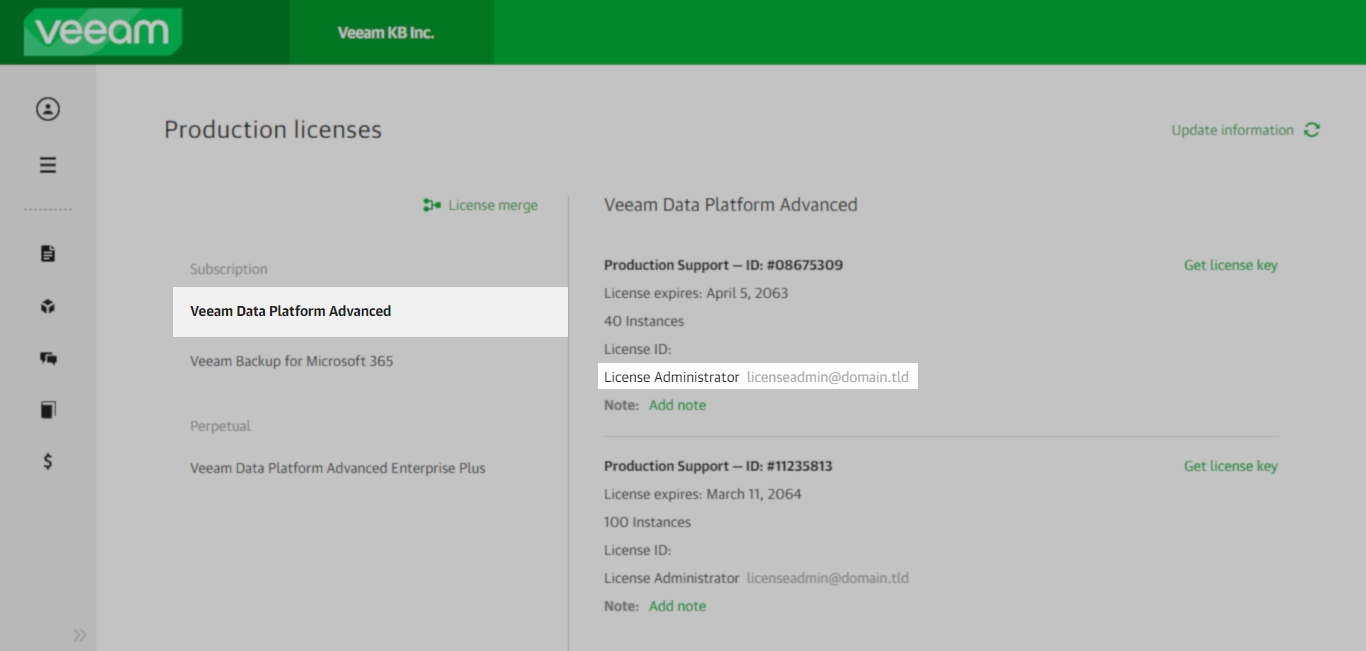Select Veeam Data Platform Advanced Enterprise Plus
Viewport: 1366px width, 651px height.
pyautogui.click(x=338, y=468)
